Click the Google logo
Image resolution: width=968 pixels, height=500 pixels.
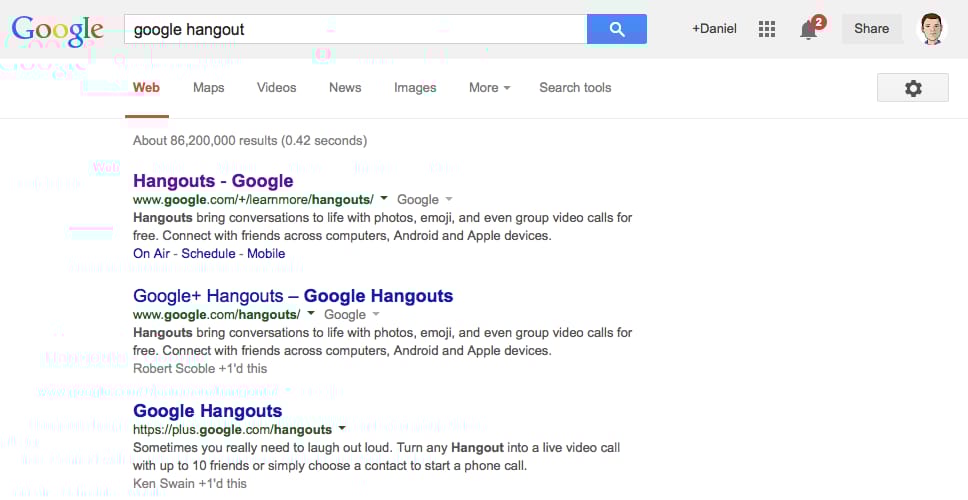click(57, 30)
